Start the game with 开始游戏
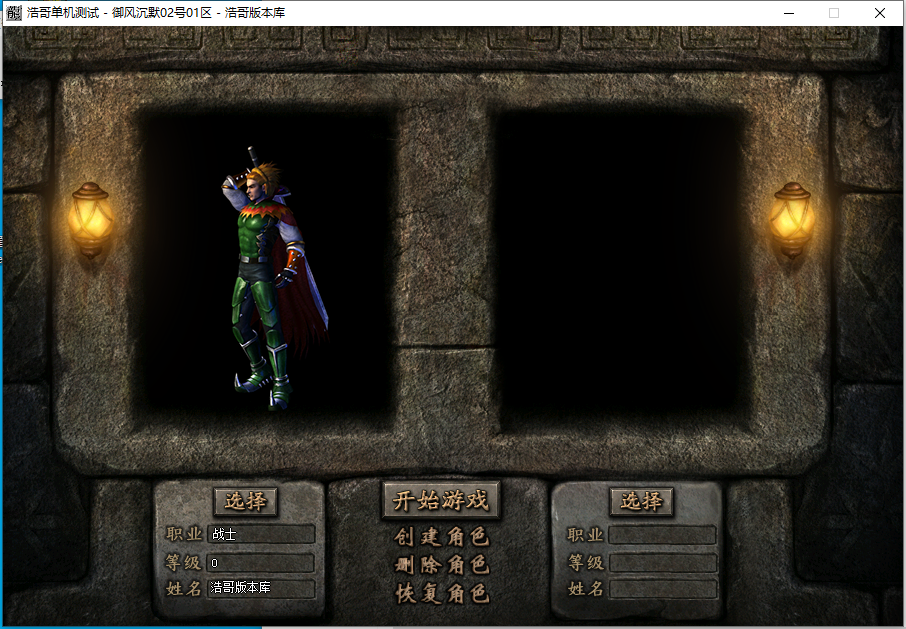The image size is (906, 629). coord(441,500)
